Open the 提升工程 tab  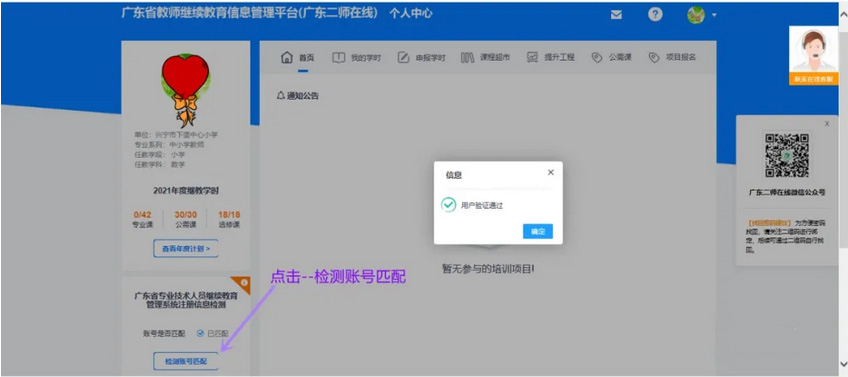(x=559, y=57)
